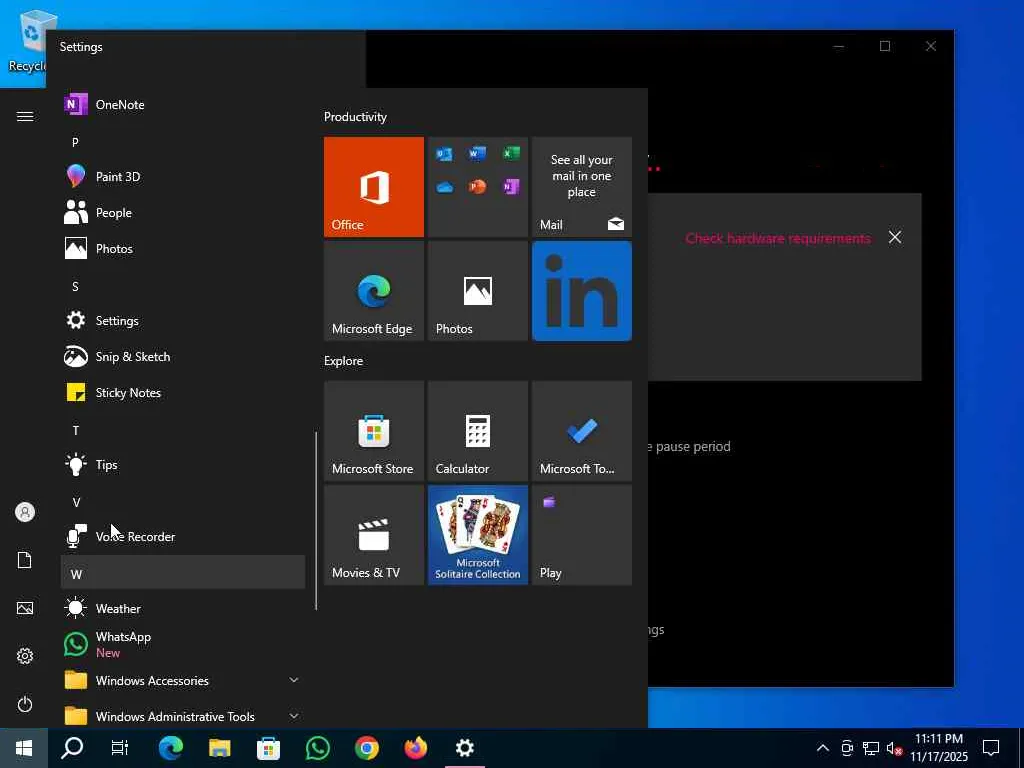
Task: Jump to letter T in app list
Action: 183,430
